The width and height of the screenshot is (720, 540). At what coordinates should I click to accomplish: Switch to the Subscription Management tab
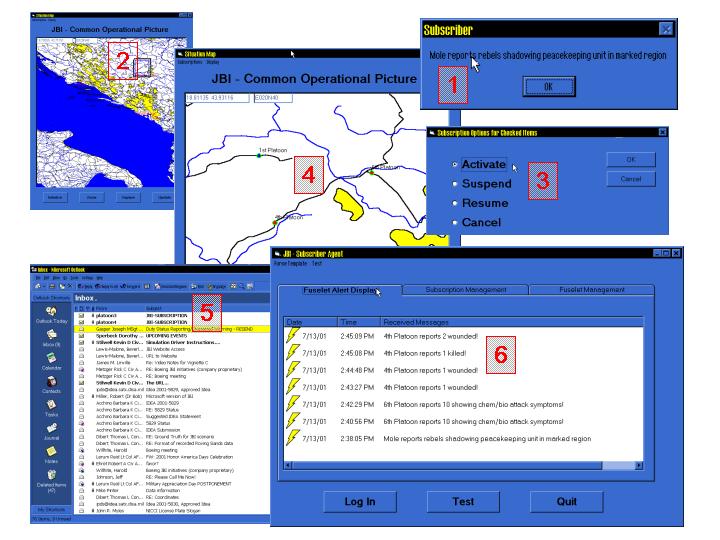coord(466,290)
